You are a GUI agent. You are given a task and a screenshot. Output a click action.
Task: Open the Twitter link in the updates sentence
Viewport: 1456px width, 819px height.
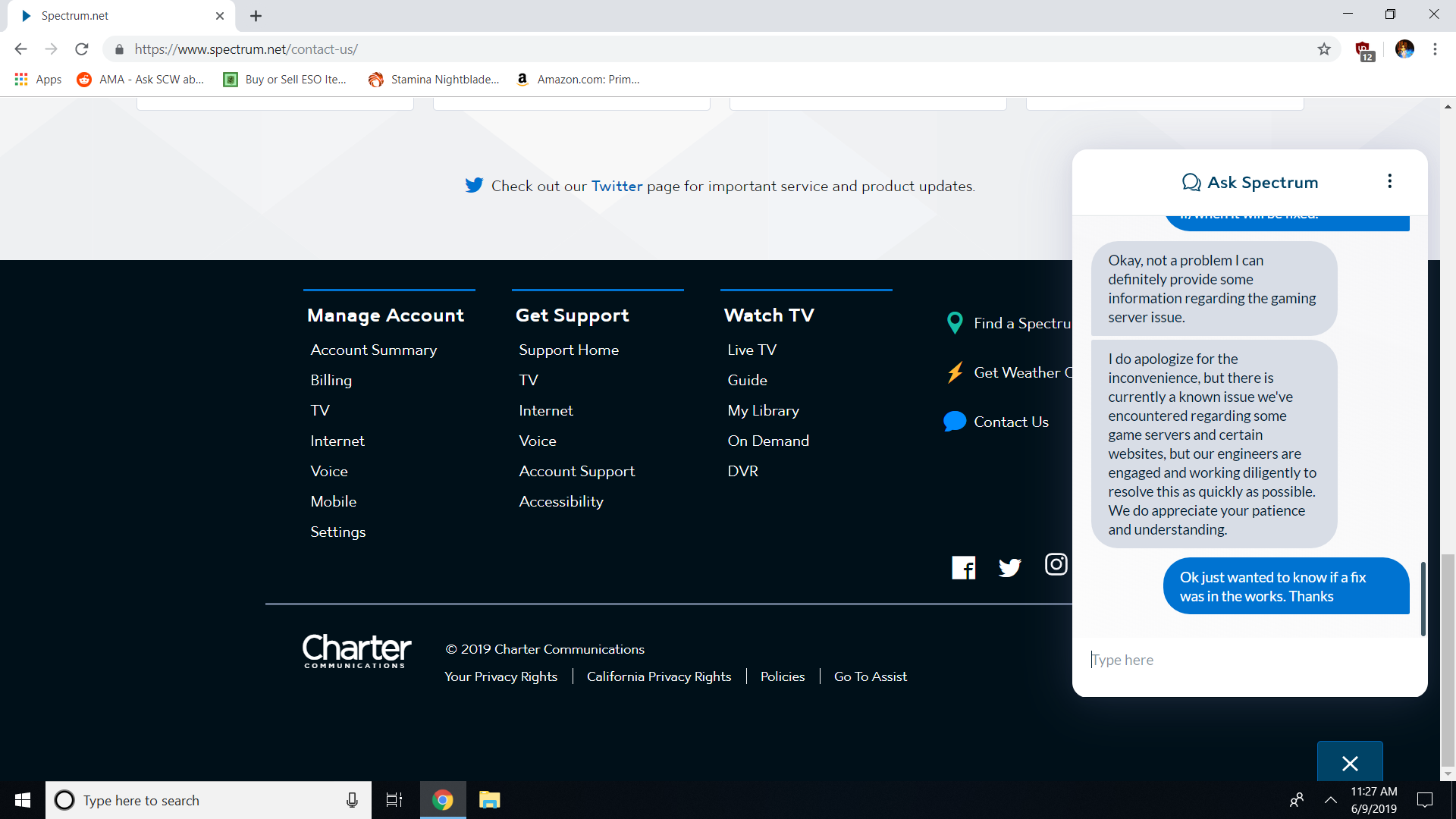click(x=617, y=186)
